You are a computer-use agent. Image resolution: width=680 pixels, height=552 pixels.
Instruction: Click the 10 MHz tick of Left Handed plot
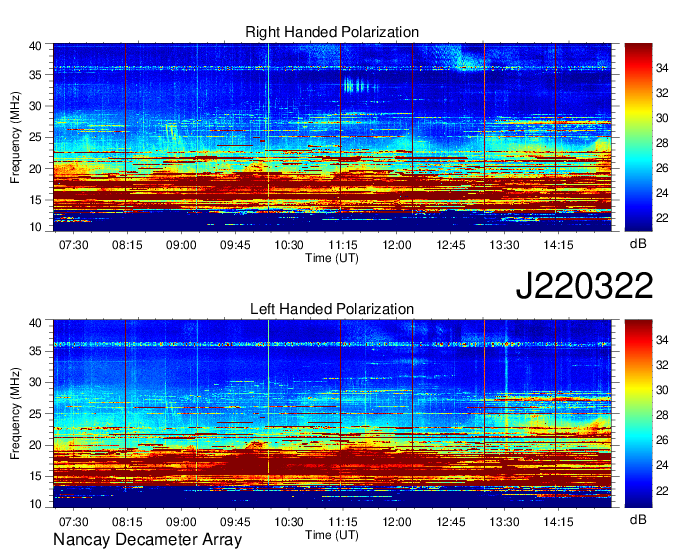(x=35, y=504)
